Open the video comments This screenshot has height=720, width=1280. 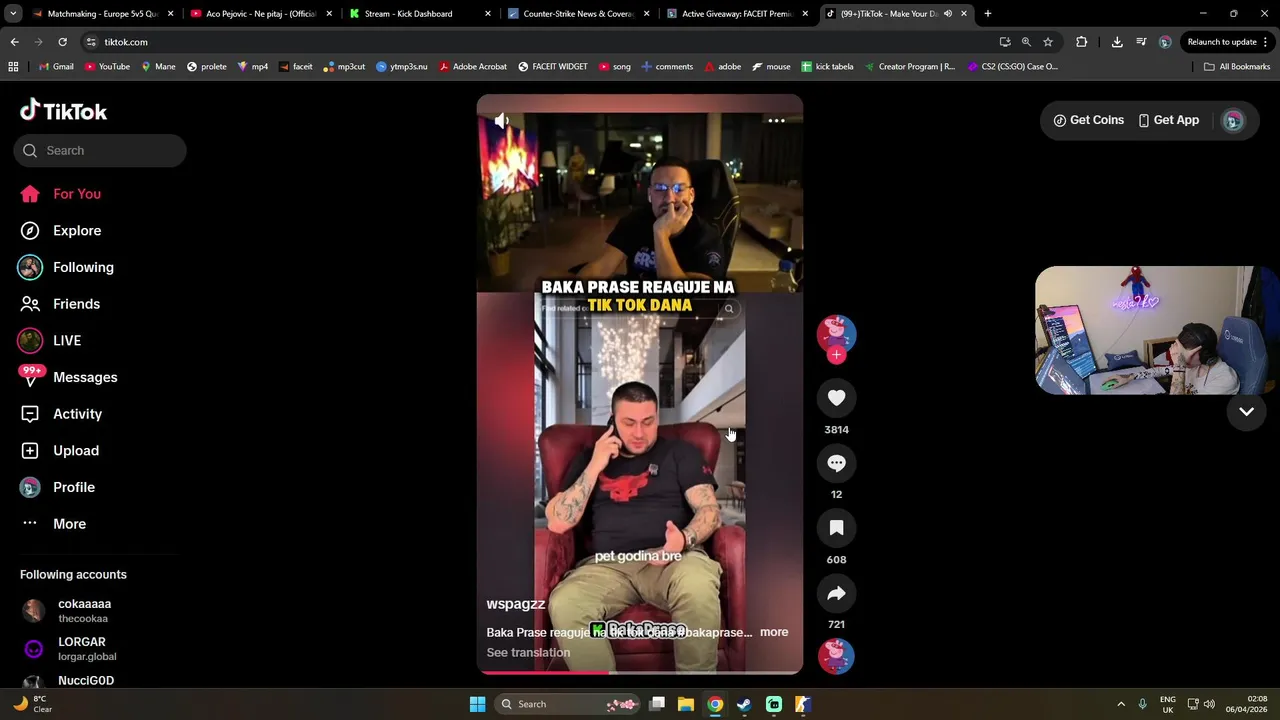(x=836, y=463)
